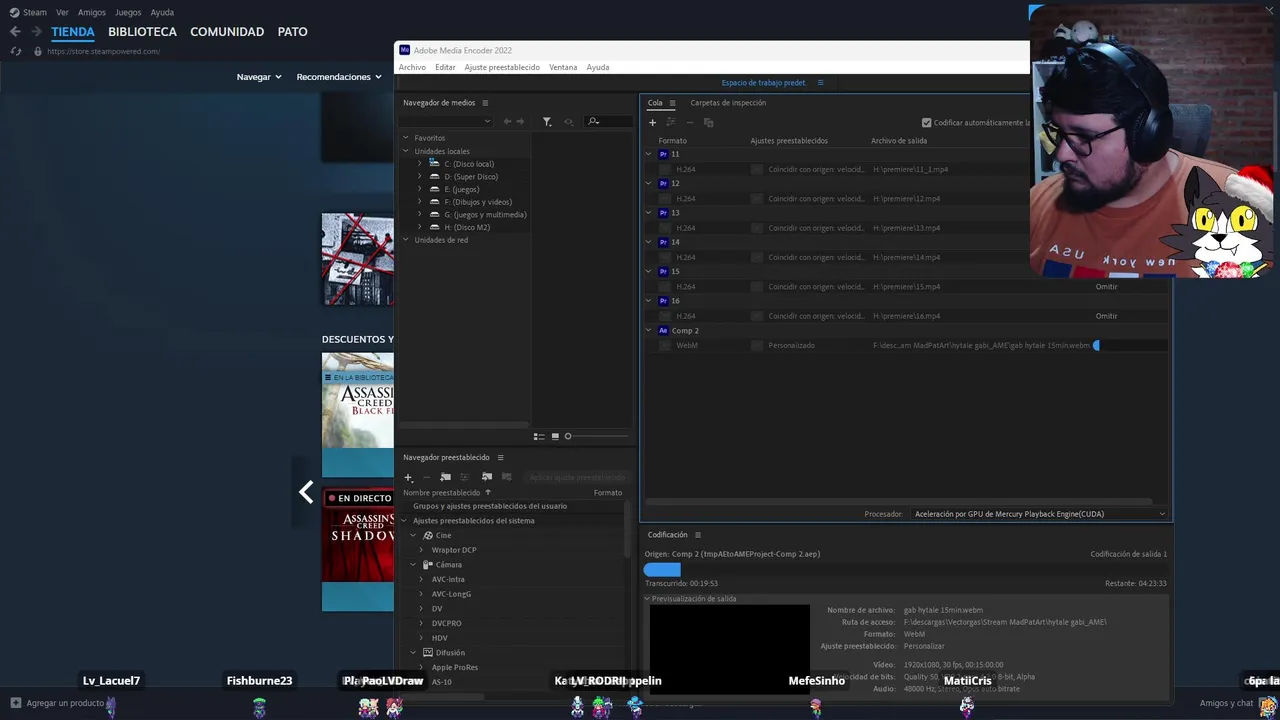Click the Personalizado preset of Comp 2
Screen dimensions: 1280x720
pos(791,345)
